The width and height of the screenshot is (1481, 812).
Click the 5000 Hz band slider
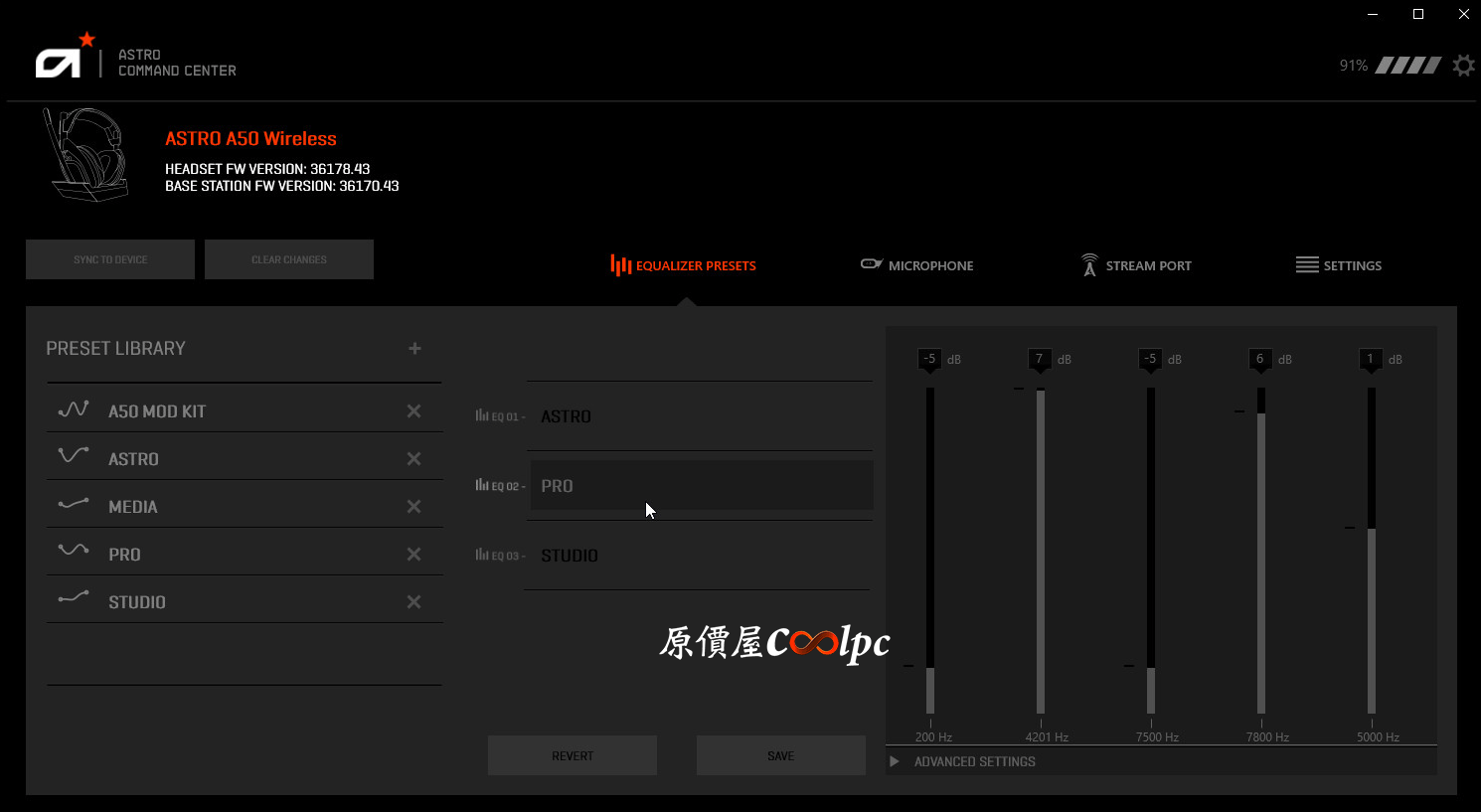(x=1372, y=551)
